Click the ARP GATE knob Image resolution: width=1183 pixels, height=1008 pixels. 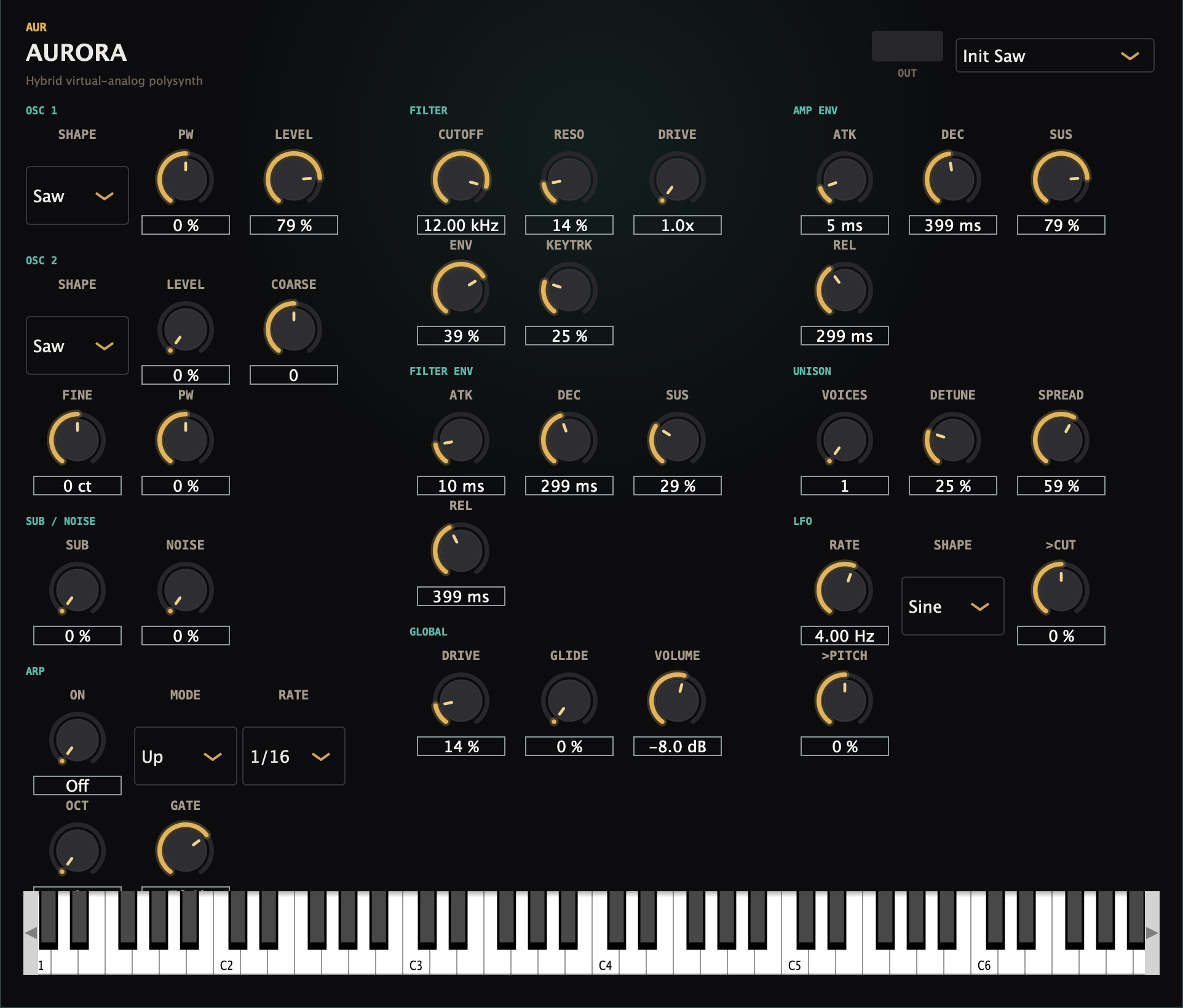point(186,849)
